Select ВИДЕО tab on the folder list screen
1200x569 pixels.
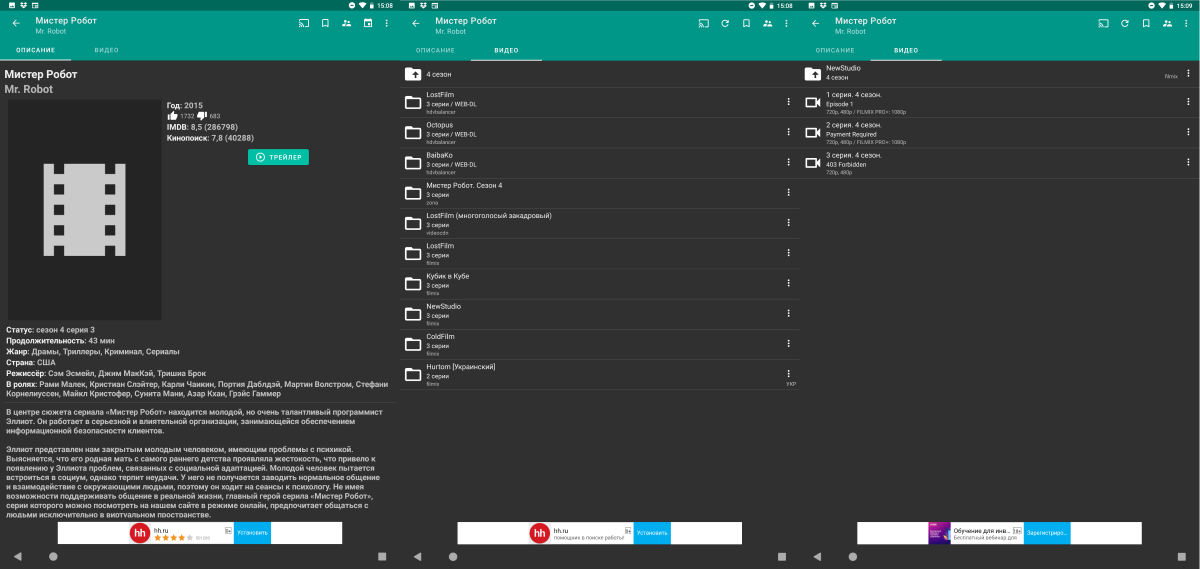point(506,50)
